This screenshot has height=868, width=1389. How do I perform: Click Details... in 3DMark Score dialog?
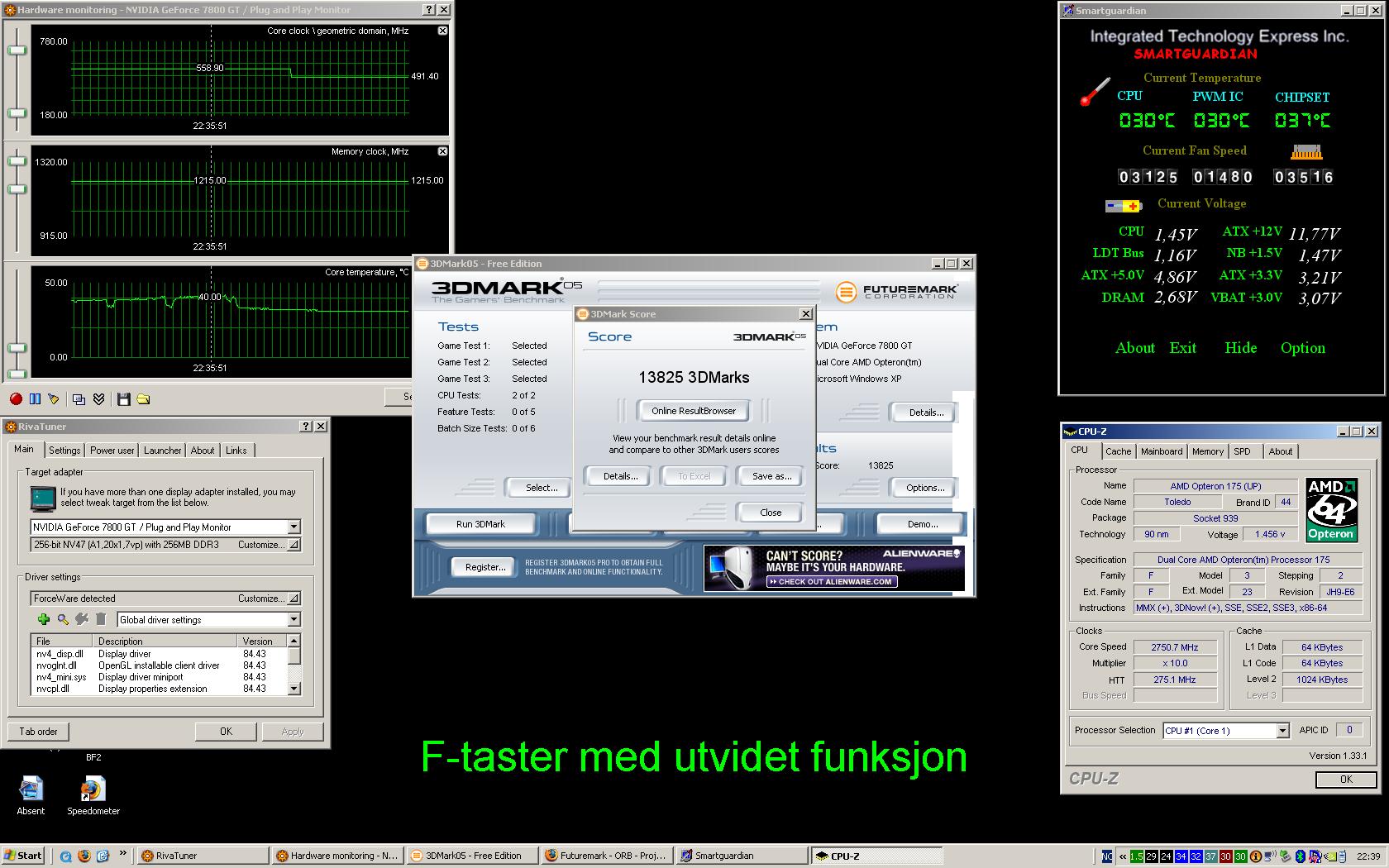620,476
